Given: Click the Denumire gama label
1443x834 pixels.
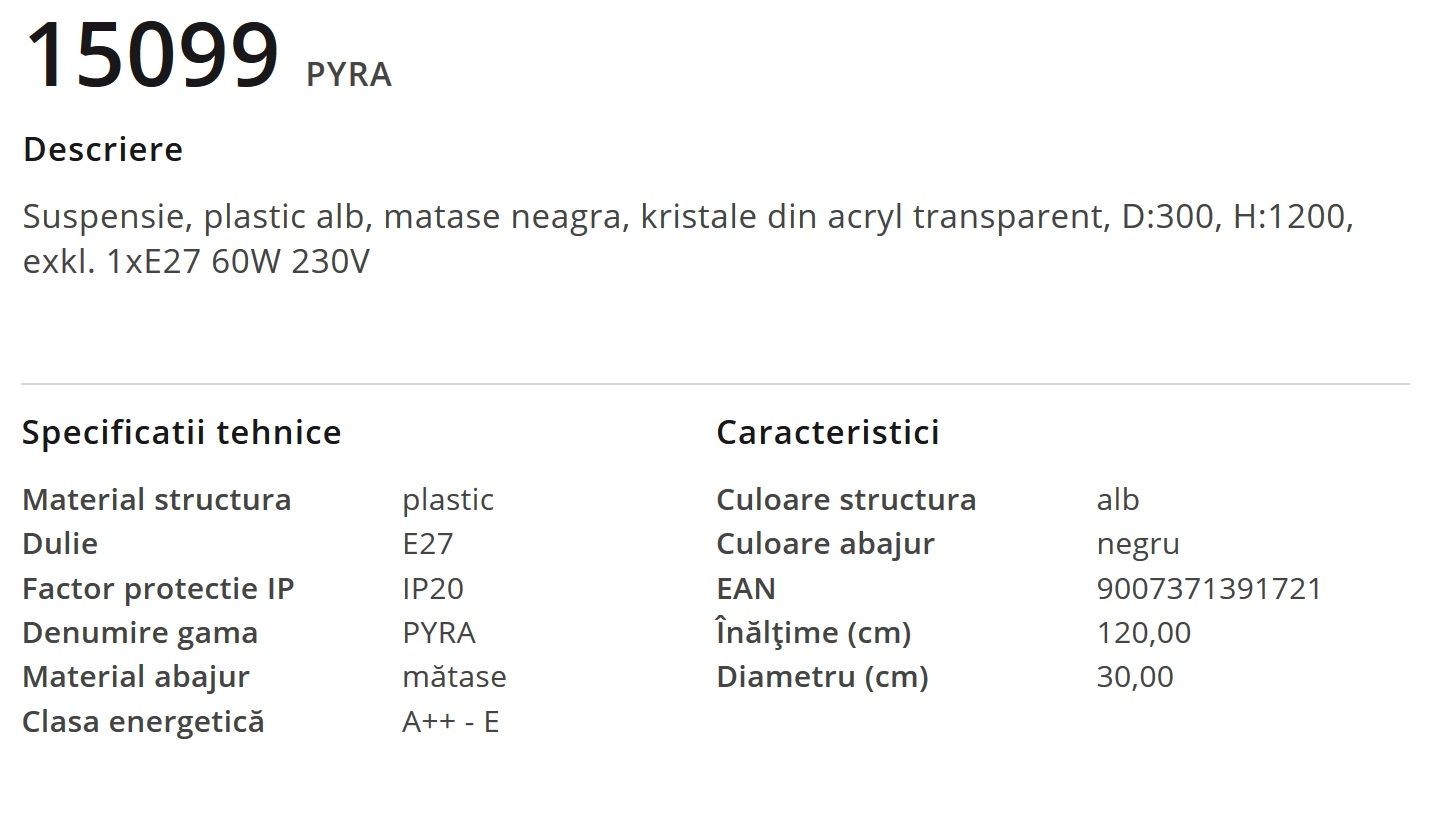Looking at the screenshot, I should [140, 633].
